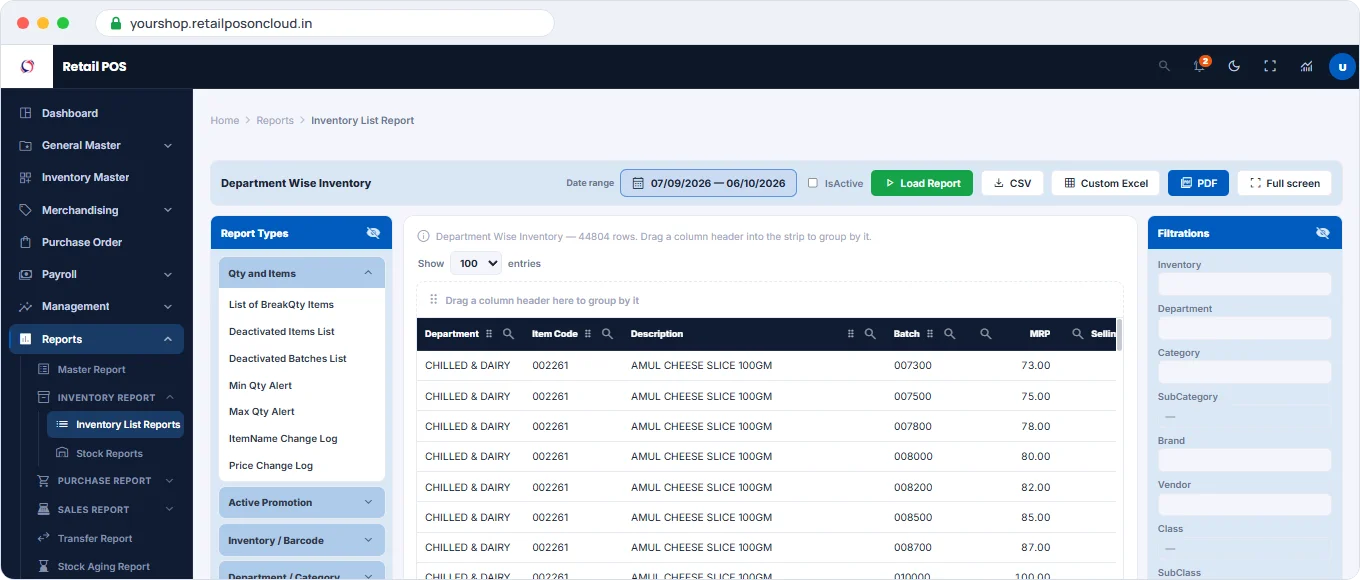Open Purchase Order in the sidebar

coord(97,242)
